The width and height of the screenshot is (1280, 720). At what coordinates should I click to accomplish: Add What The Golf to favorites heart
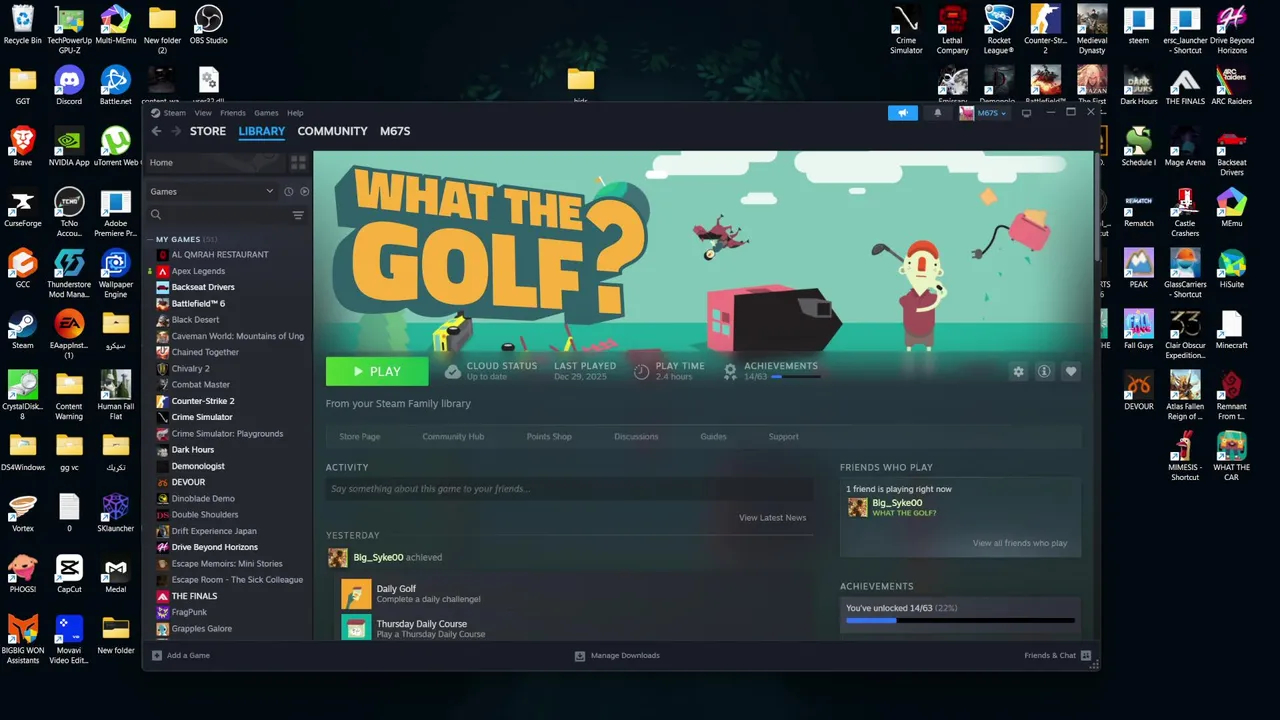[x=1071, y=371]
